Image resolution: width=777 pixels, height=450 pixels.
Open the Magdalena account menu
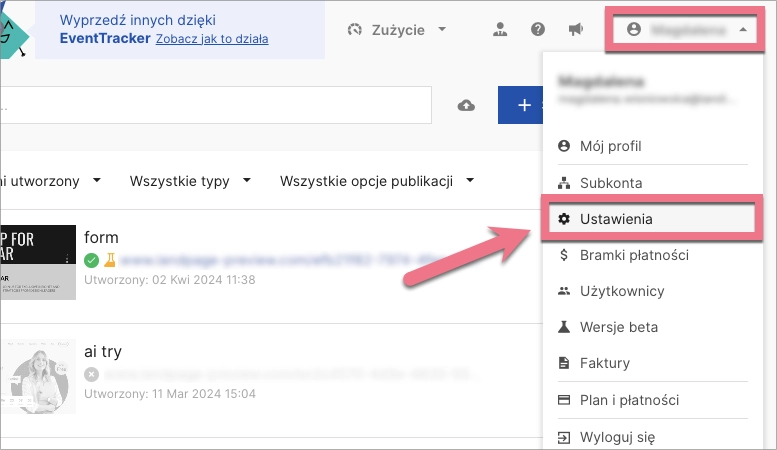click(x=686, y=30)
